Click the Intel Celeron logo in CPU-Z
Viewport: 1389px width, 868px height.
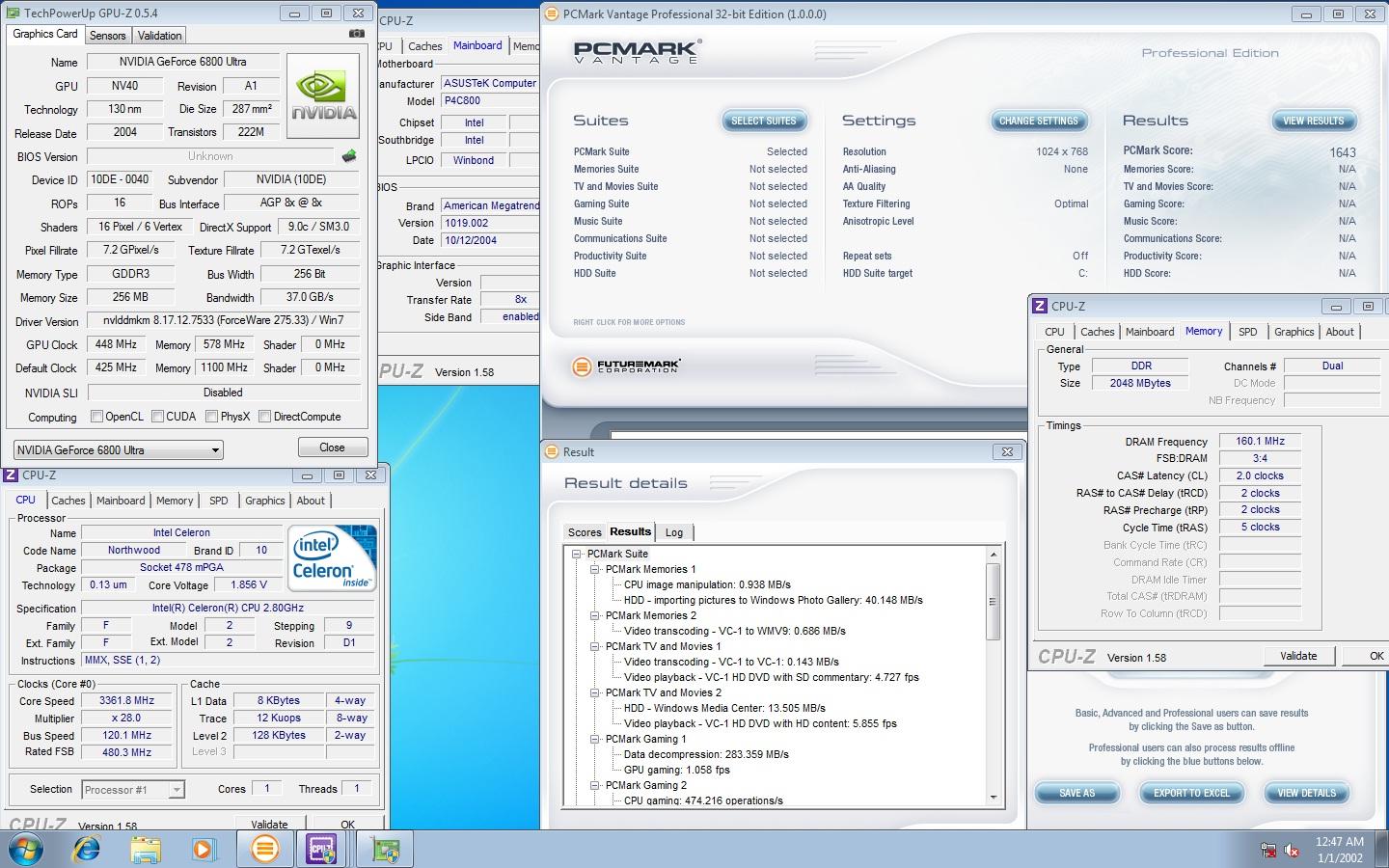pos(333,557)
